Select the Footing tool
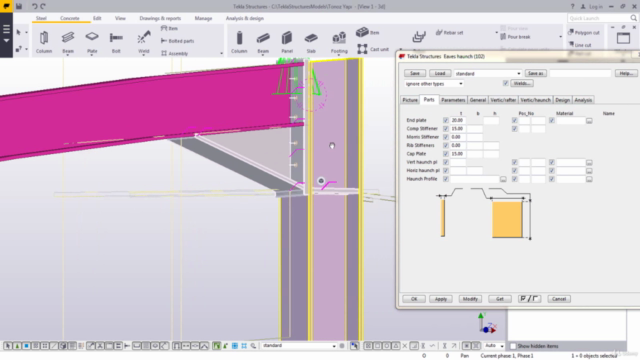Image resolution: width=640 pixels, height=360 pixels. coord(339,42)
